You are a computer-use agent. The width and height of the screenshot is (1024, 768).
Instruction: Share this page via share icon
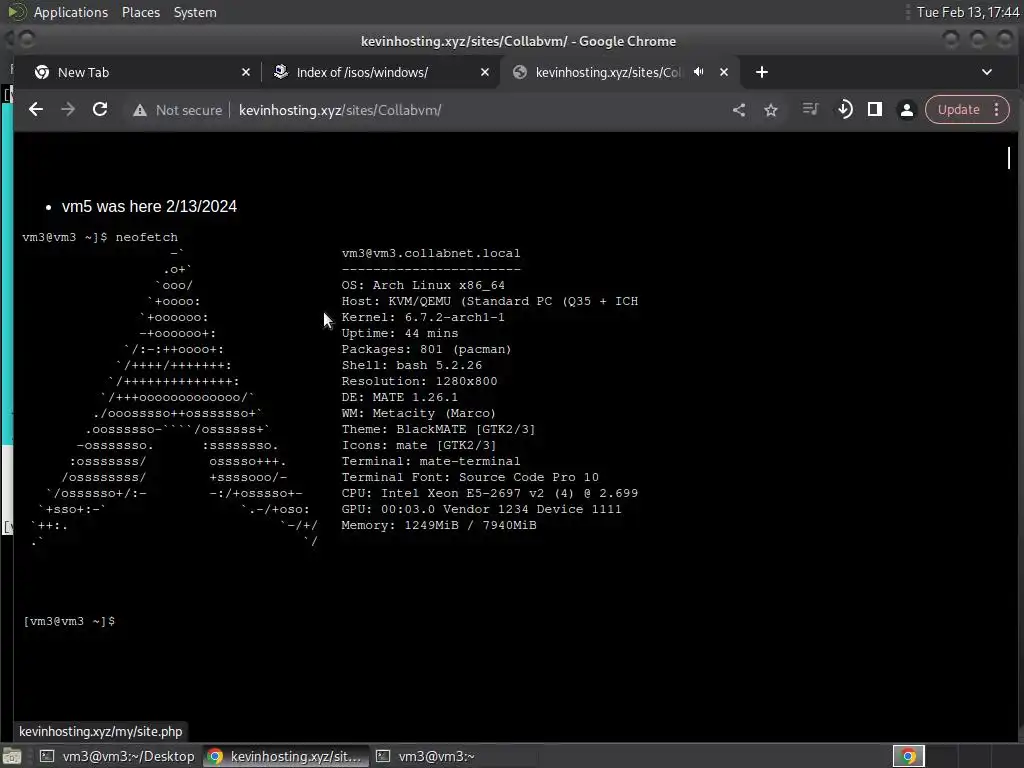[739, 110]
